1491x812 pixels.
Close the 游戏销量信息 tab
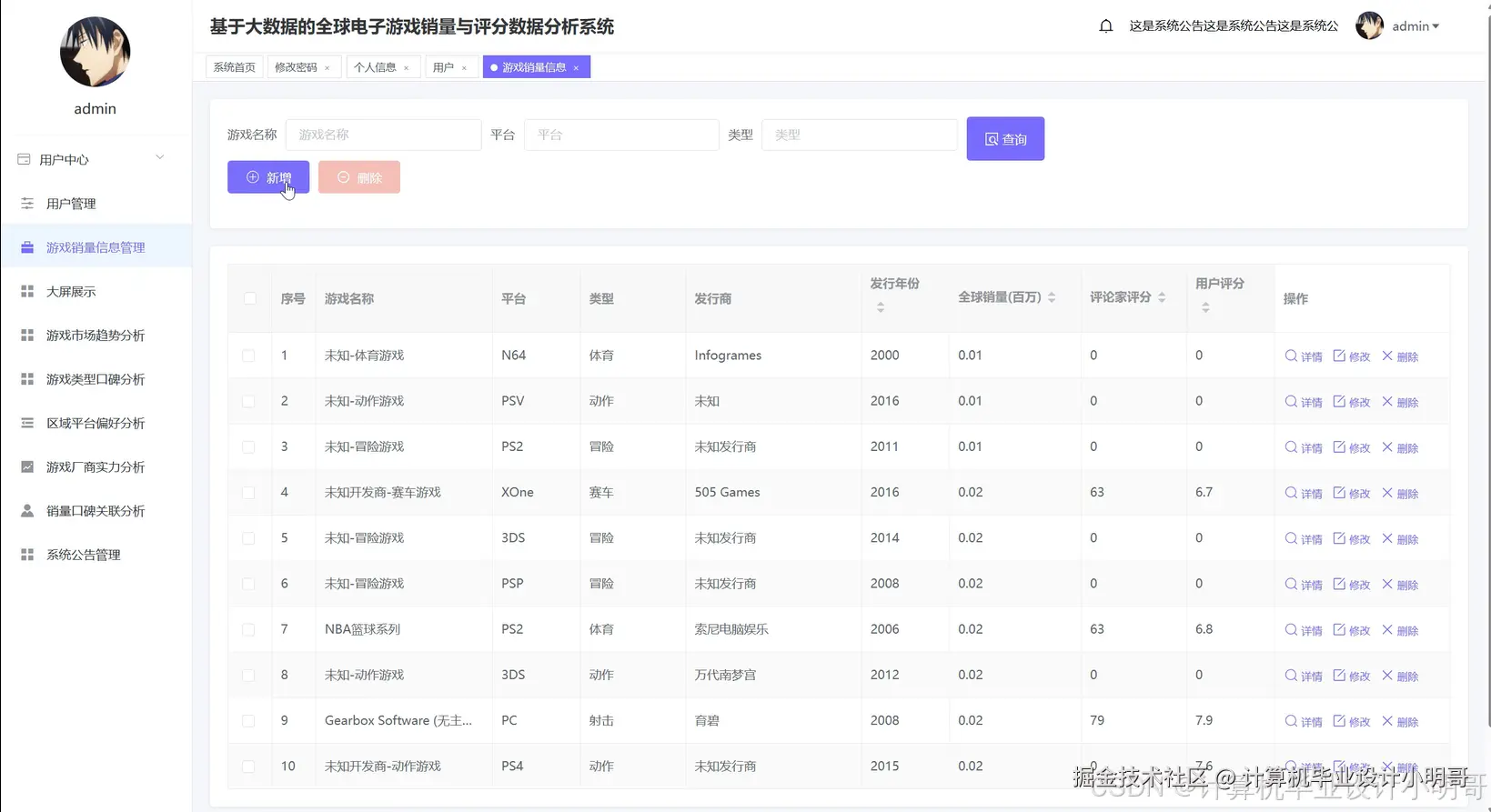[x=576, y=68]
